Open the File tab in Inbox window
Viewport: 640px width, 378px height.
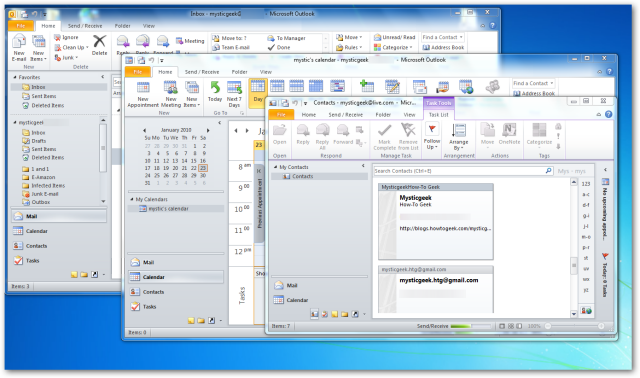tap(20, 26)
